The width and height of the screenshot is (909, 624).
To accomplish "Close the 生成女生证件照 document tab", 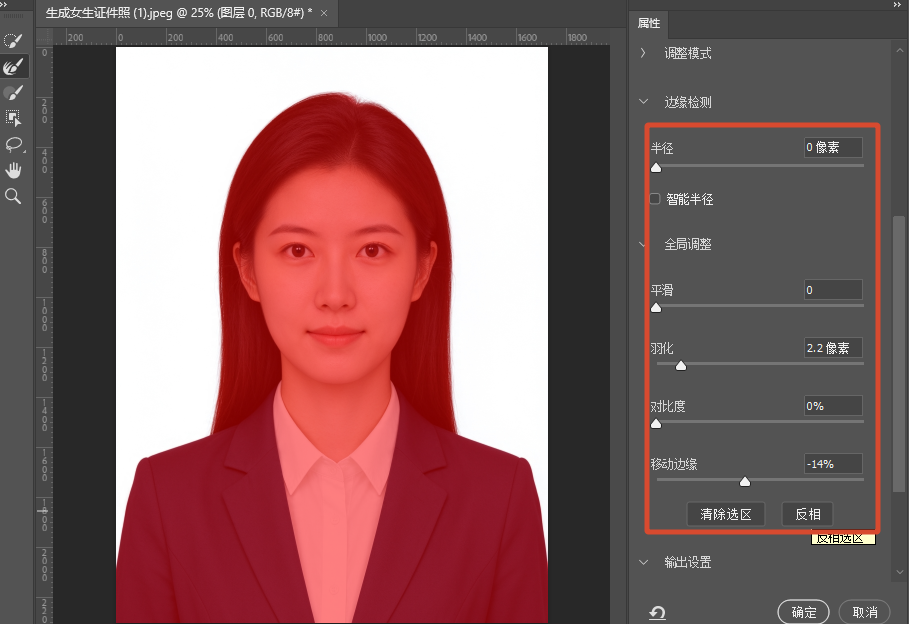I will (x=324, y=13).
